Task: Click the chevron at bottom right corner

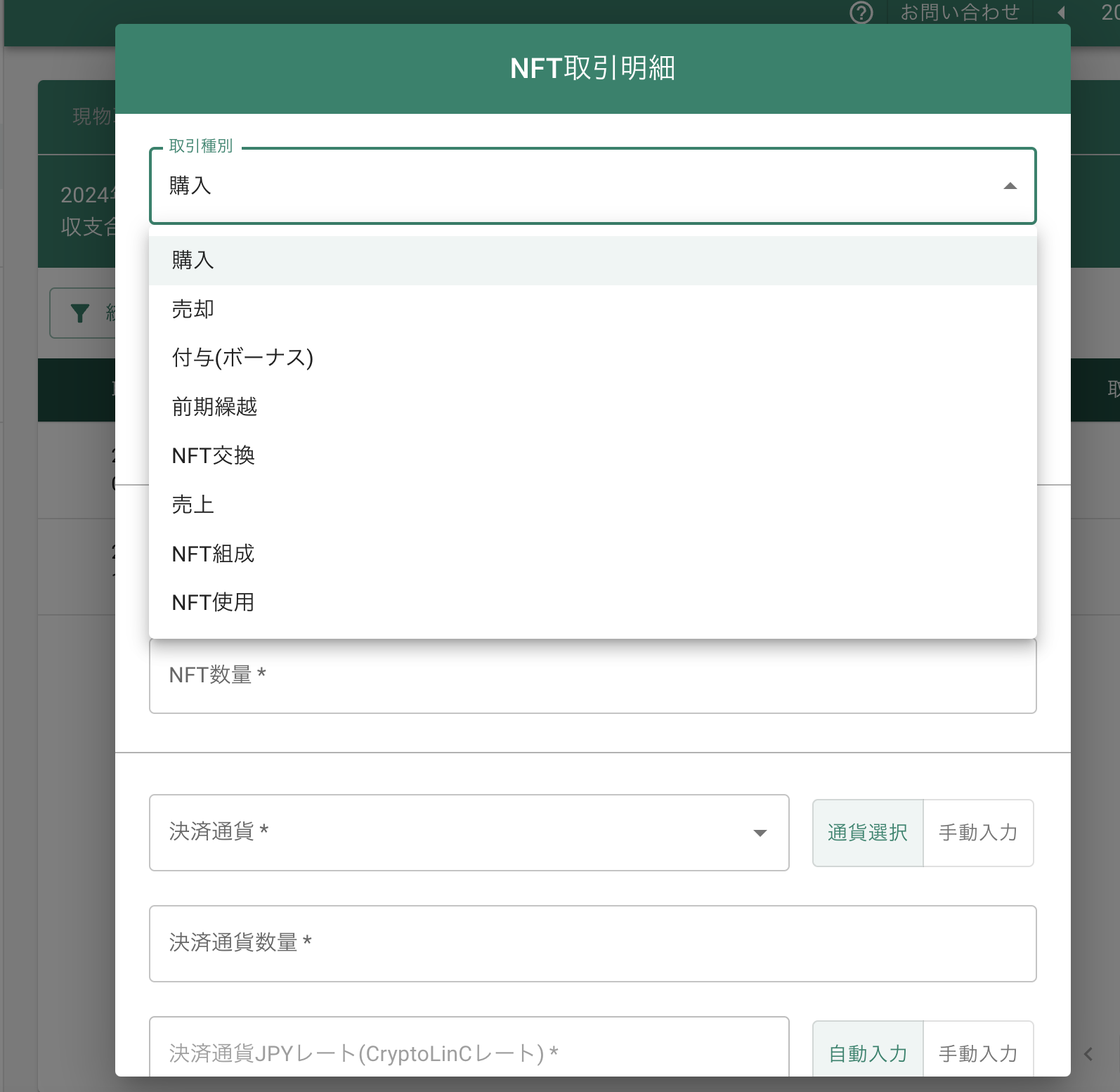Action: [1088, 1053]
